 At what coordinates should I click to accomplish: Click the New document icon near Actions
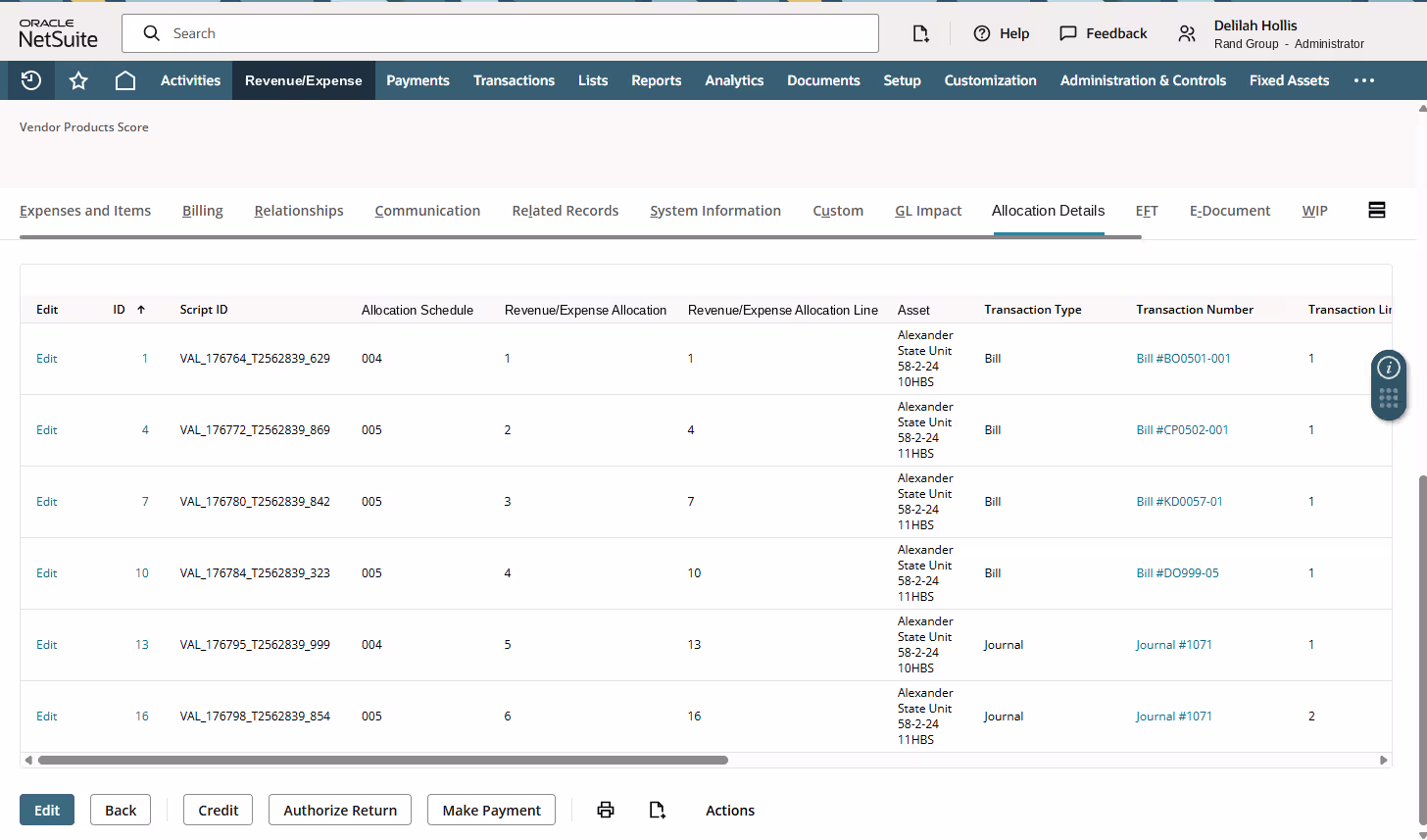(658, 810)
